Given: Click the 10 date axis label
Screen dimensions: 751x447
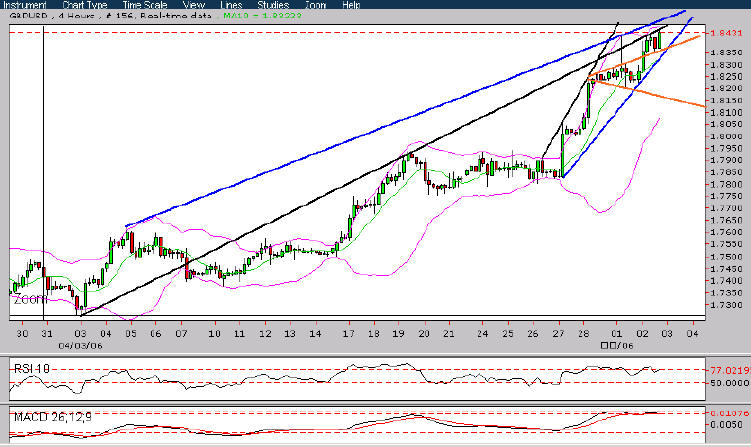Looking at the screenshot, I should pos(215,333).
